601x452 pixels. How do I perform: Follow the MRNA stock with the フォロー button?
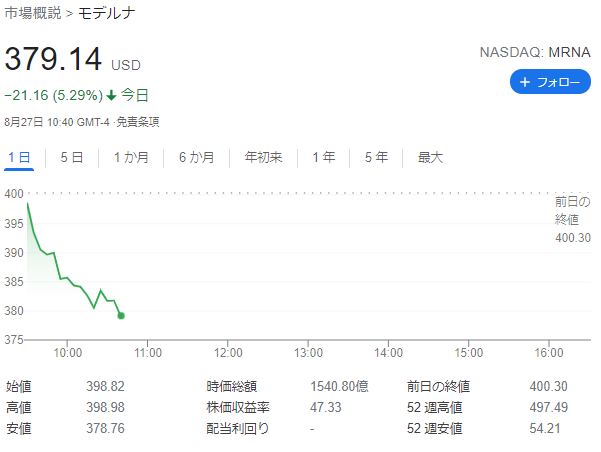coord(550,82)
